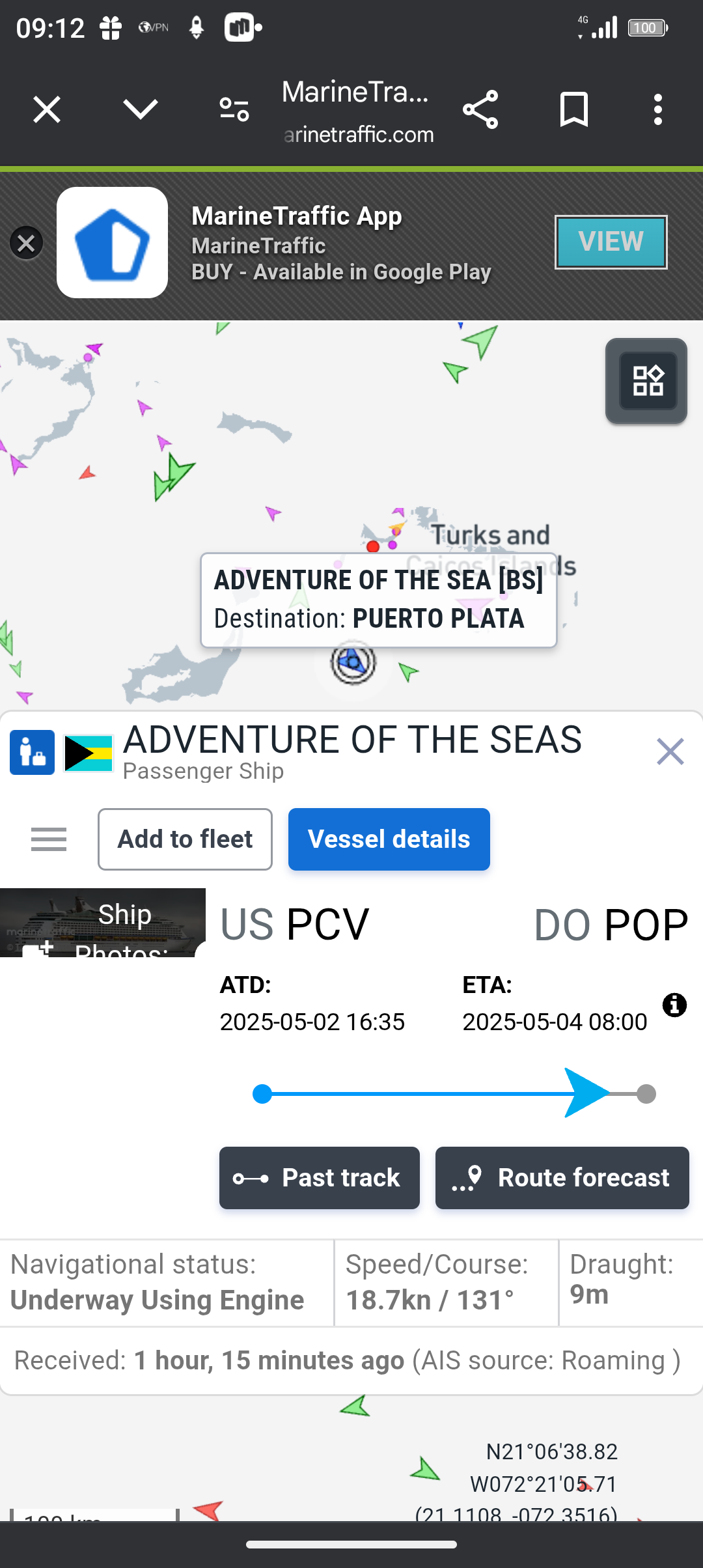Screen dimensions: 703x1568
Task: Open the hamburger menu beside Add to fleet
Action: (49, 839)
